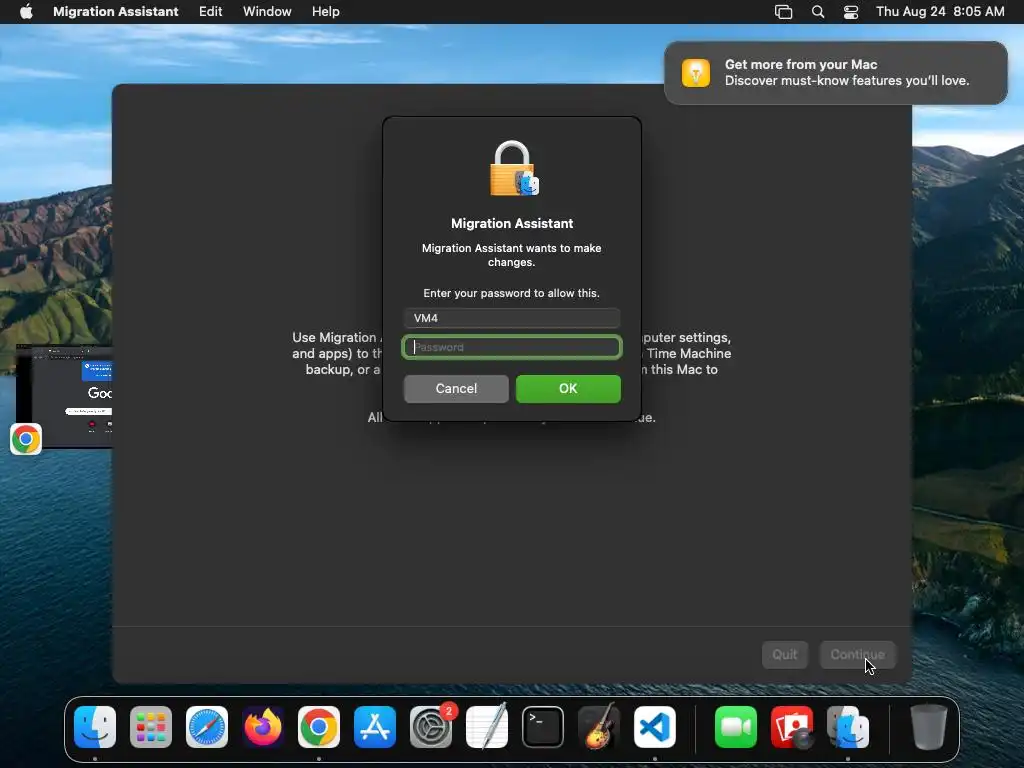The height and width of the screenshot is (768, 1024).
Task: Click the lightbulb Tips notification icon
Action: [x=696, y=72]
